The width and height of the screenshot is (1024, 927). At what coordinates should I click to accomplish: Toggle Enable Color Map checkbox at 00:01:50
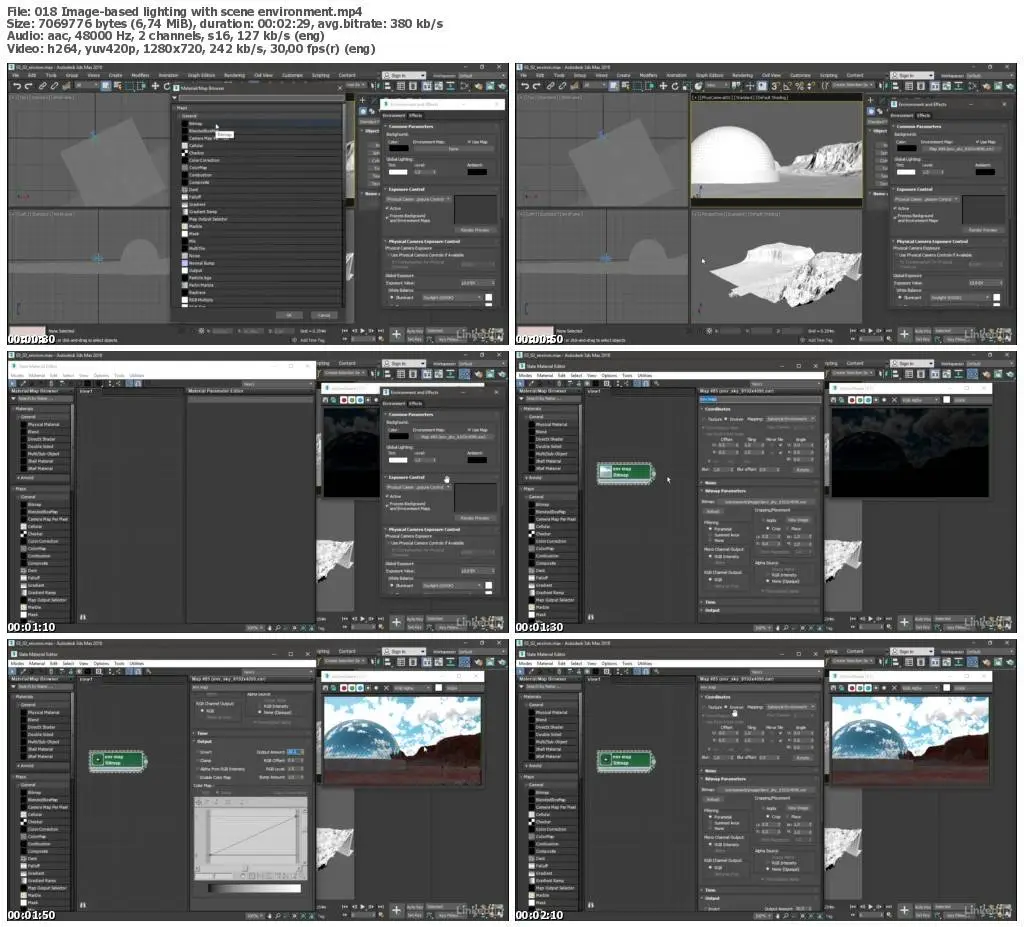point(197,777)
